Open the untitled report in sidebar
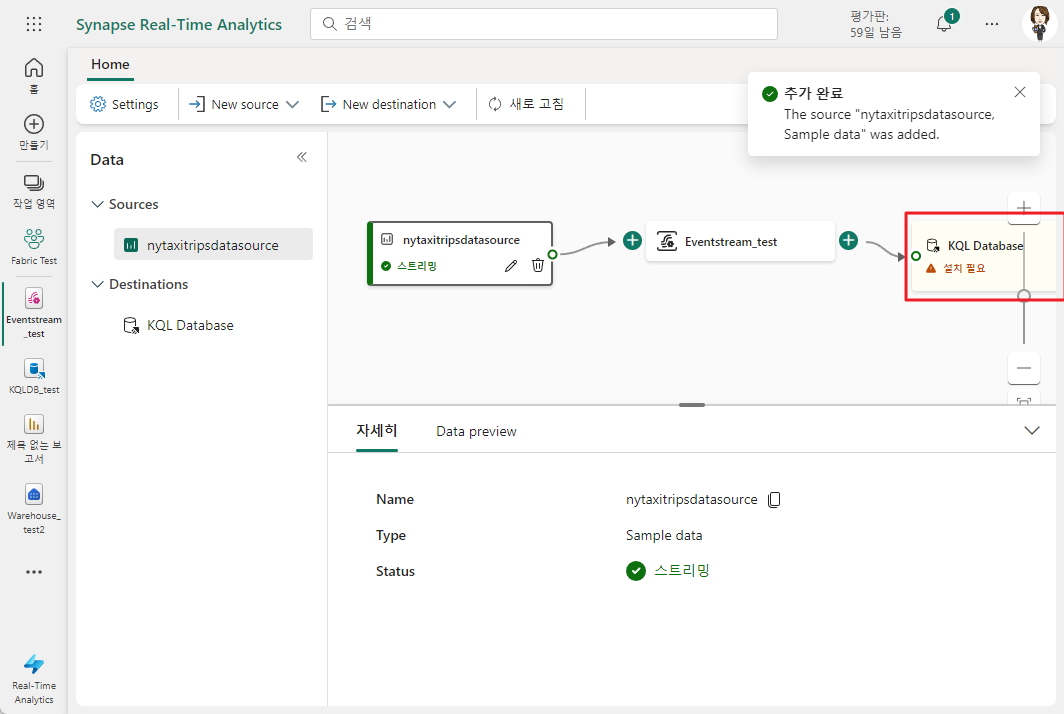This screenshot has width=1064, height=714. pos(34,438)
